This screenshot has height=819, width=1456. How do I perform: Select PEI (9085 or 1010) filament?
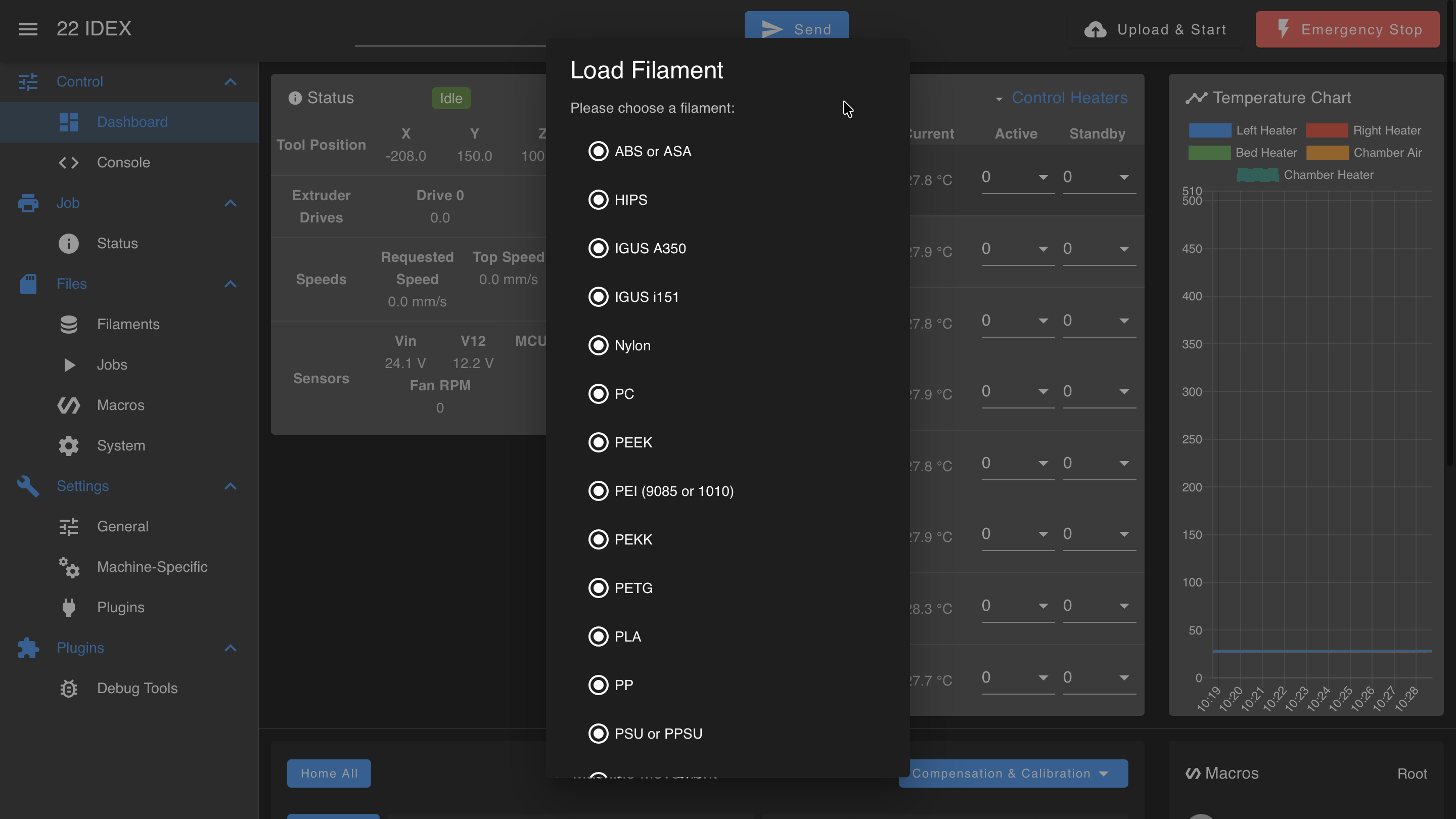(x=661, y=491)
